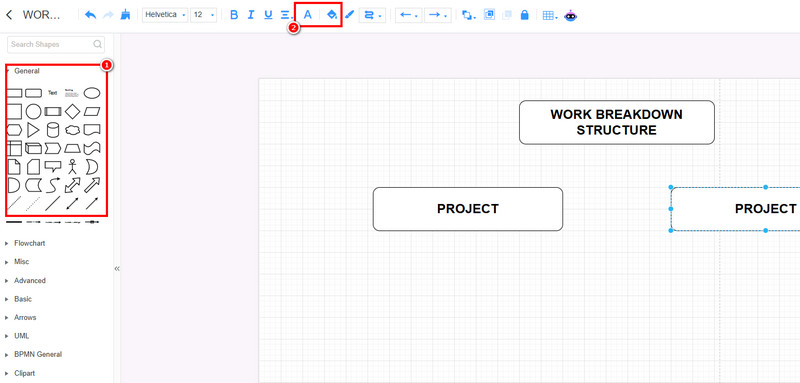Apply underline with U icon
Image resolution: width=800 pixels, height=383 pixels.
(x=268, y=15)
